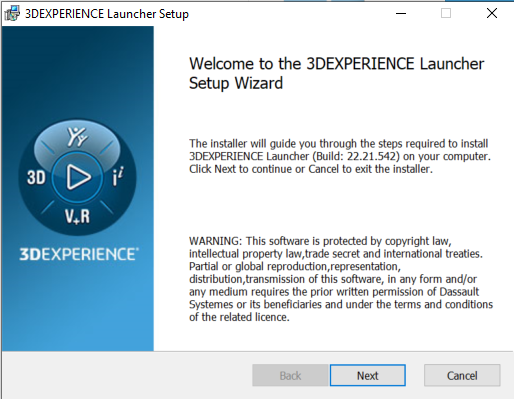Image resolution: width=514 pixels, height=399 pixels.
Task: Click Next to continue the installation
Action: coord(368,375)
